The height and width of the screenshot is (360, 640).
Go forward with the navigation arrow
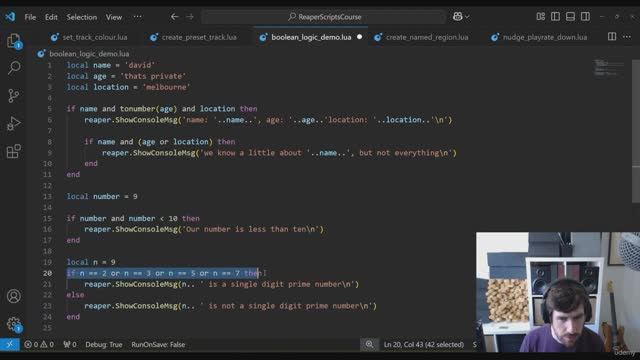coord(190,17)
